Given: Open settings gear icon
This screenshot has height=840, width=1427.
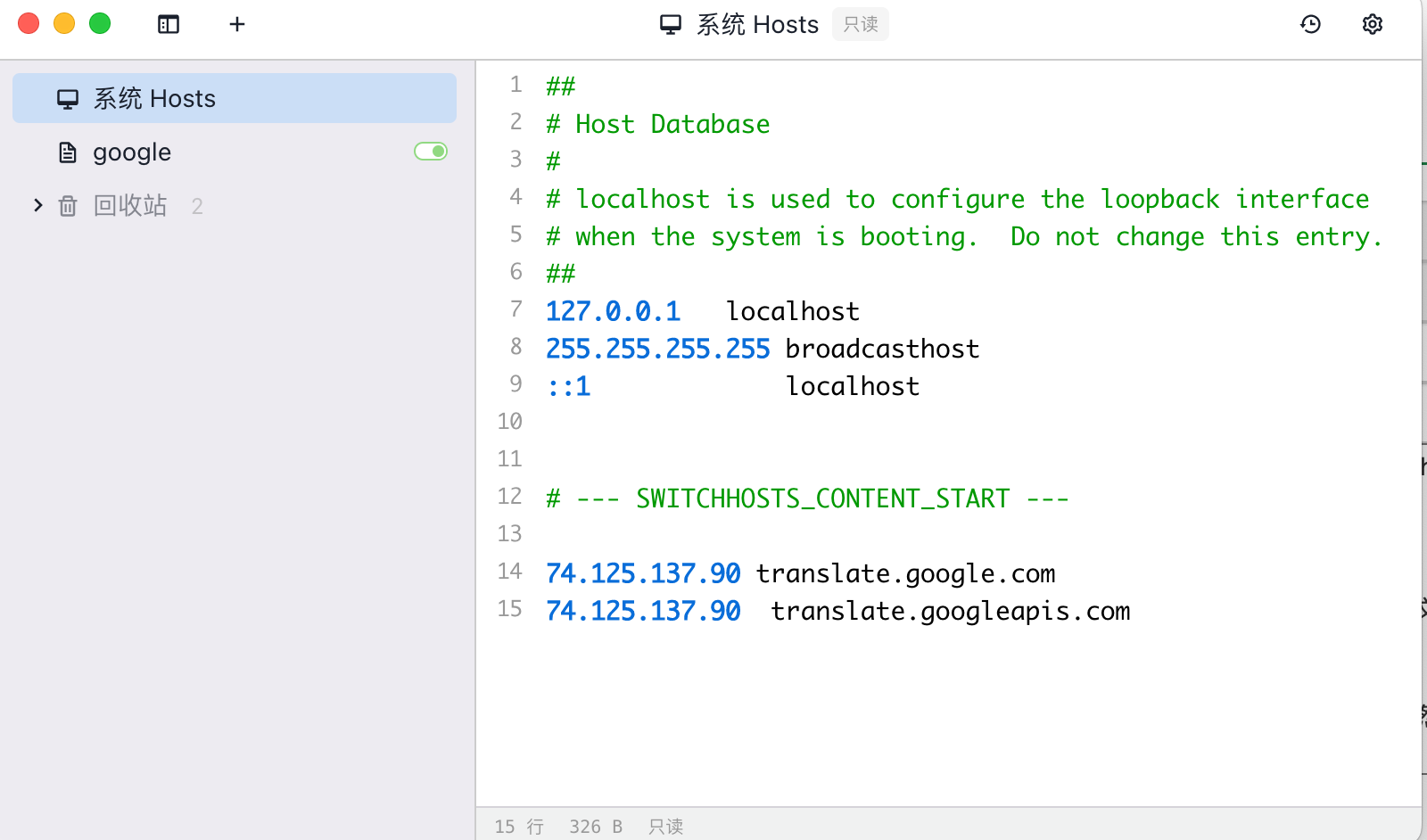Looking at the screenshot, I should pyautogui.click(x=1373, y=24).
